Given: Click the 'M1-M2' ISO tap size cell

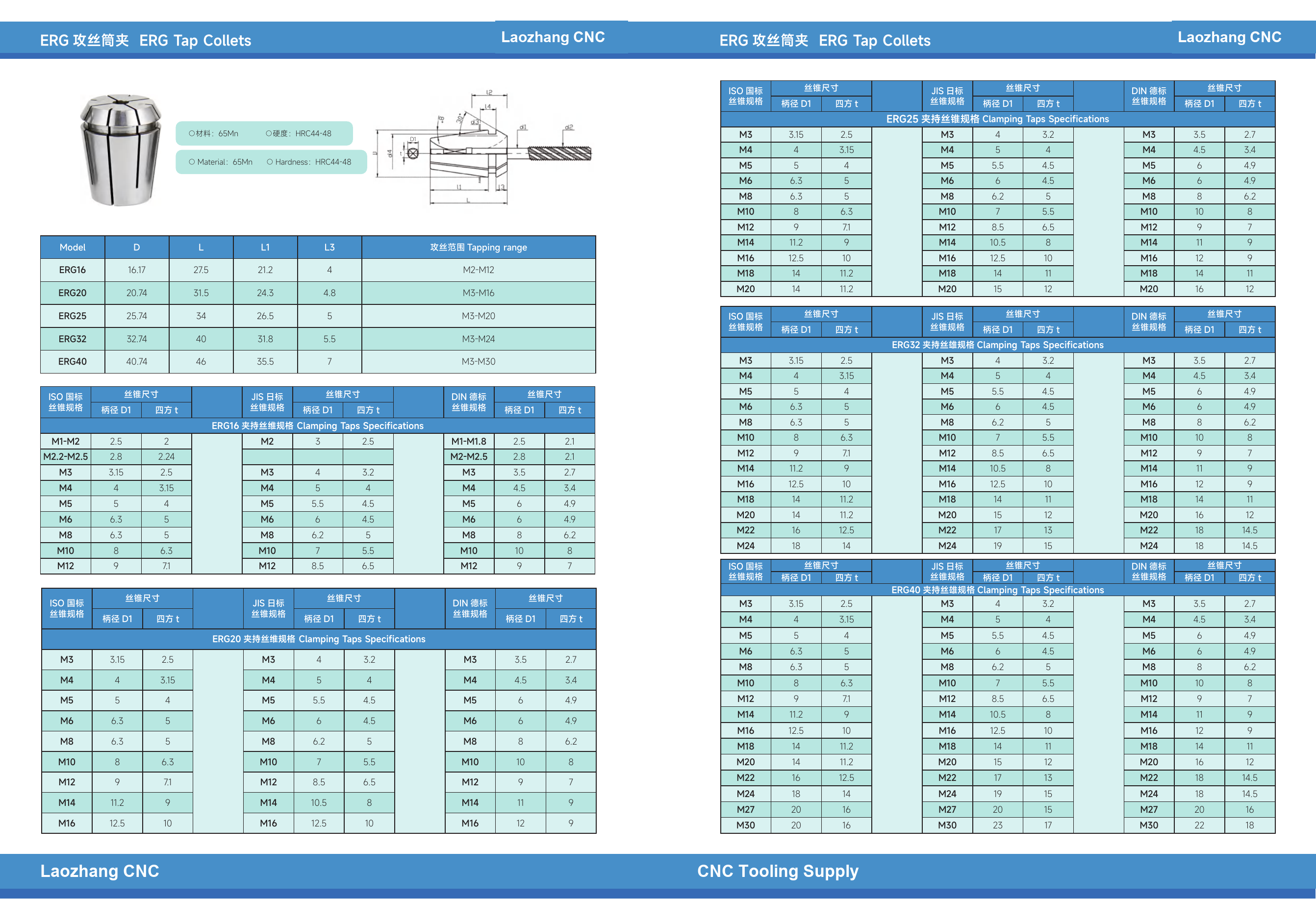Looking at the screenshot, I should pyautogui.click(x=66, y=442).
